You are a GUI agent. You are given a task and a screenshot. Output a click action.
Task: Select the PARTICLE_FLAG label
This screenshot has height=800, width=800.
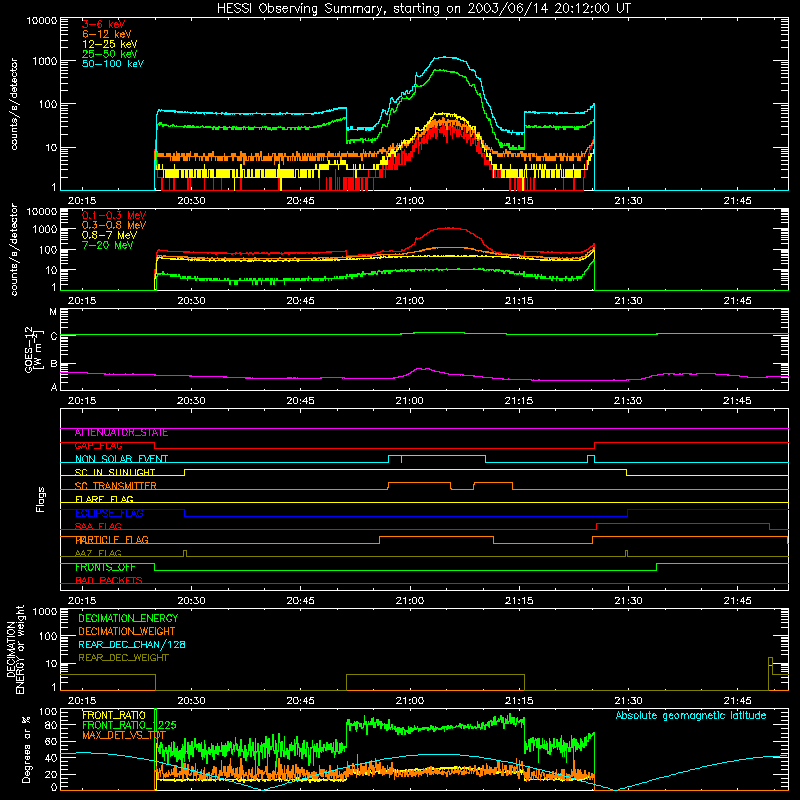(112, 540)
